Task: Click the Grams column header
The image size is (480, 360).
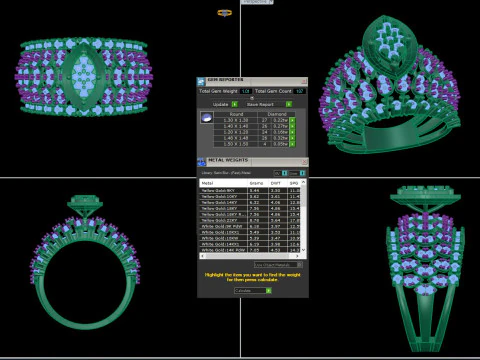Action: pos(258,183)
